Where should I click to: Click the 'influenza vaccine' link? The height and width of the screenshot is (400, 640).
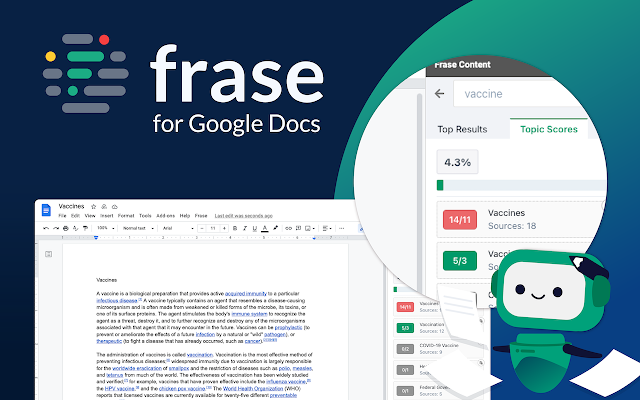tap(286, 382)
